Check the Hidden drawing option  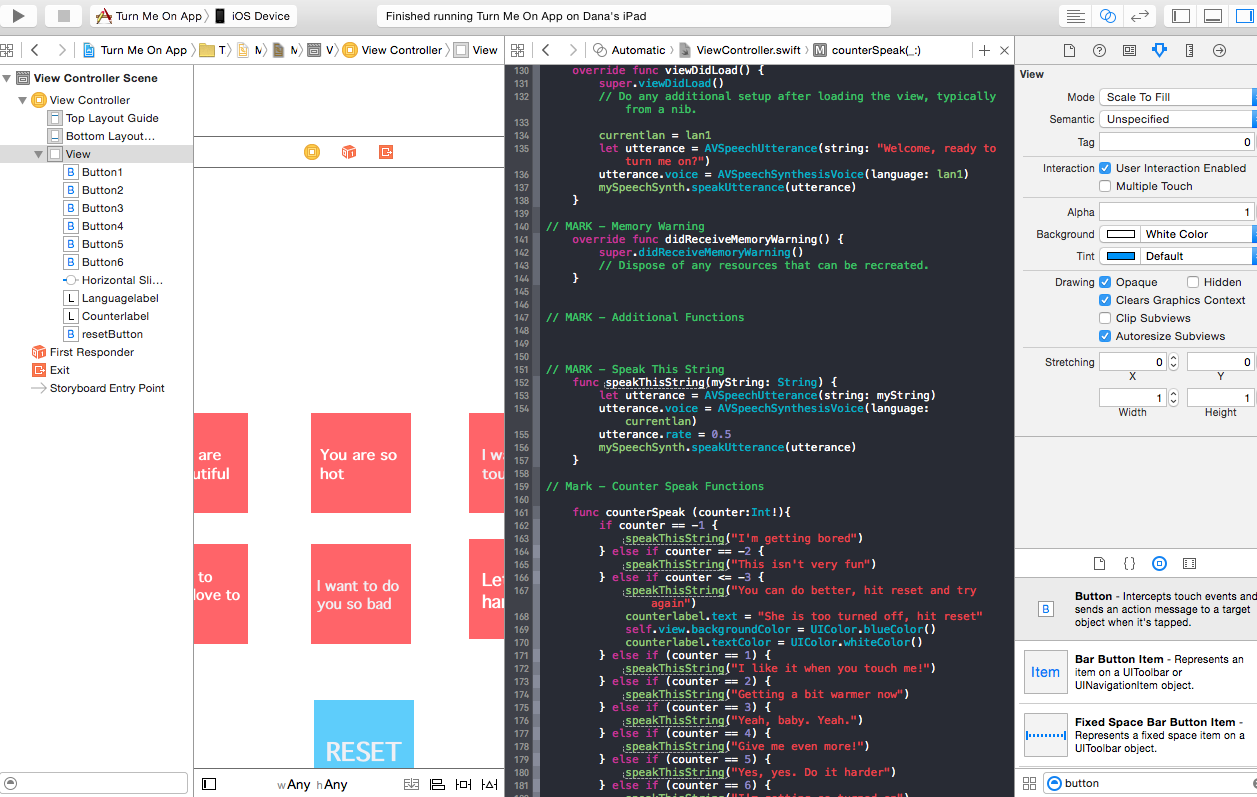pyautogui.click(x=1193, y=282)
